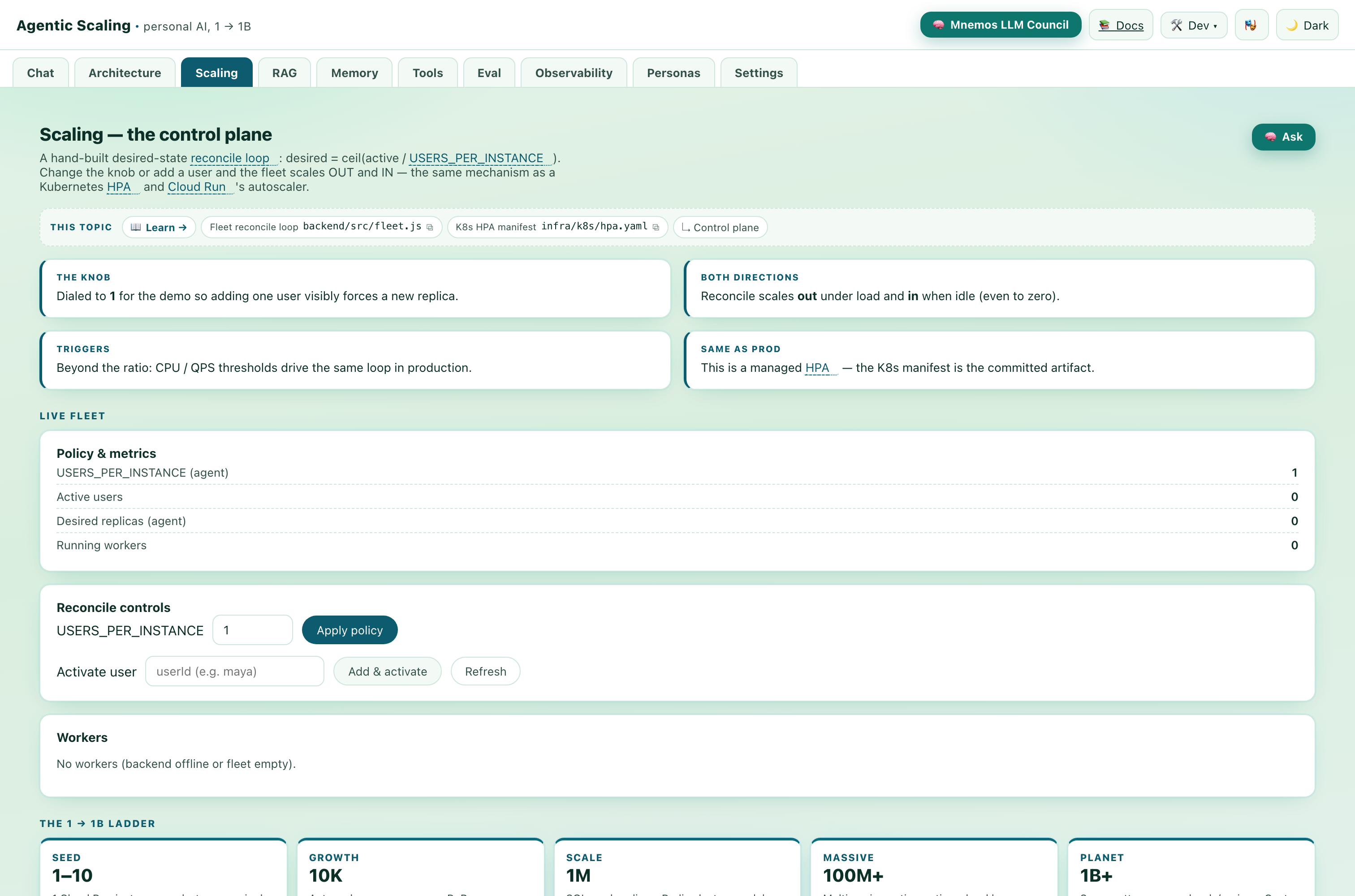Click the theater masks persona icon
The image size is (1355, 896).
point(1251,25)
